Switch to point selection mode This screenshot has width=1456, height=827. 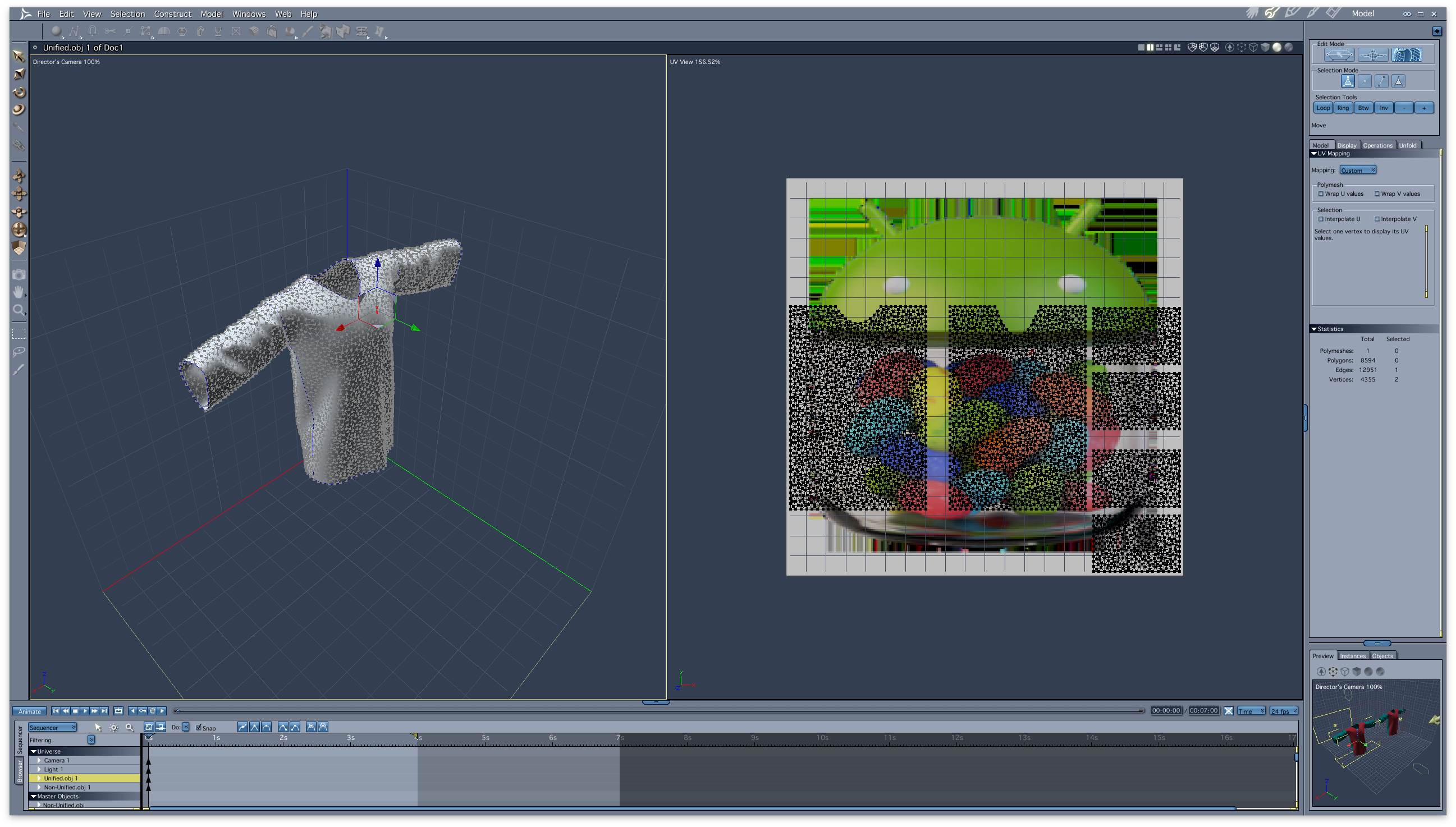pyautogui.click(x=1365, y=81)
